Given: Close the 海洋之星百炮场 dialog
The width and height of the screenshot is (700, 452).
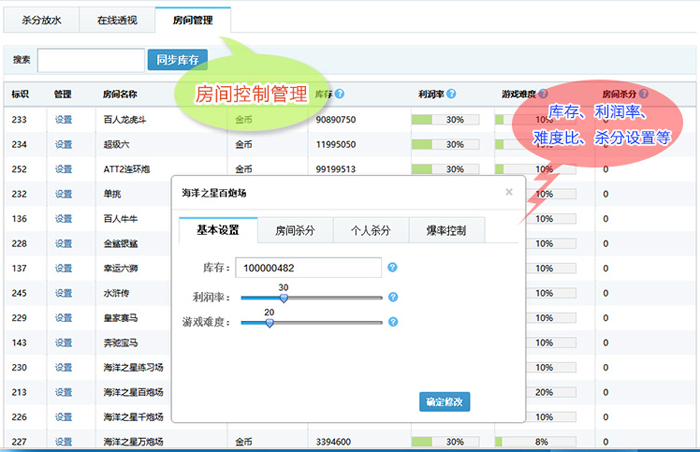Looking at the screenshot, I should click(508, 191).
